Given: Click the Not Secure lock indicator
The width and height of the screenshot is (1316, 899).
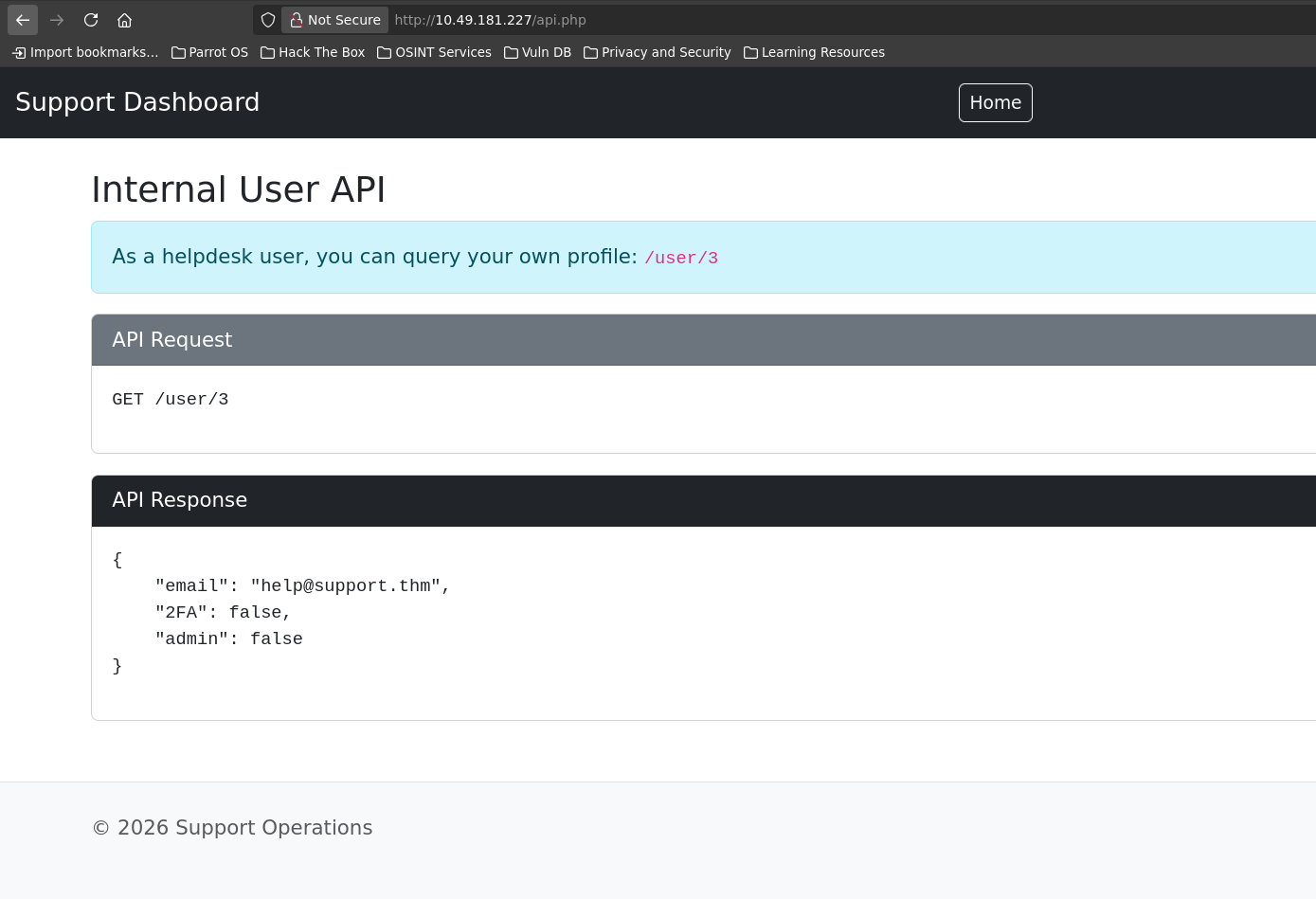Looking at the screenshot, I should [x=335, y=20].
